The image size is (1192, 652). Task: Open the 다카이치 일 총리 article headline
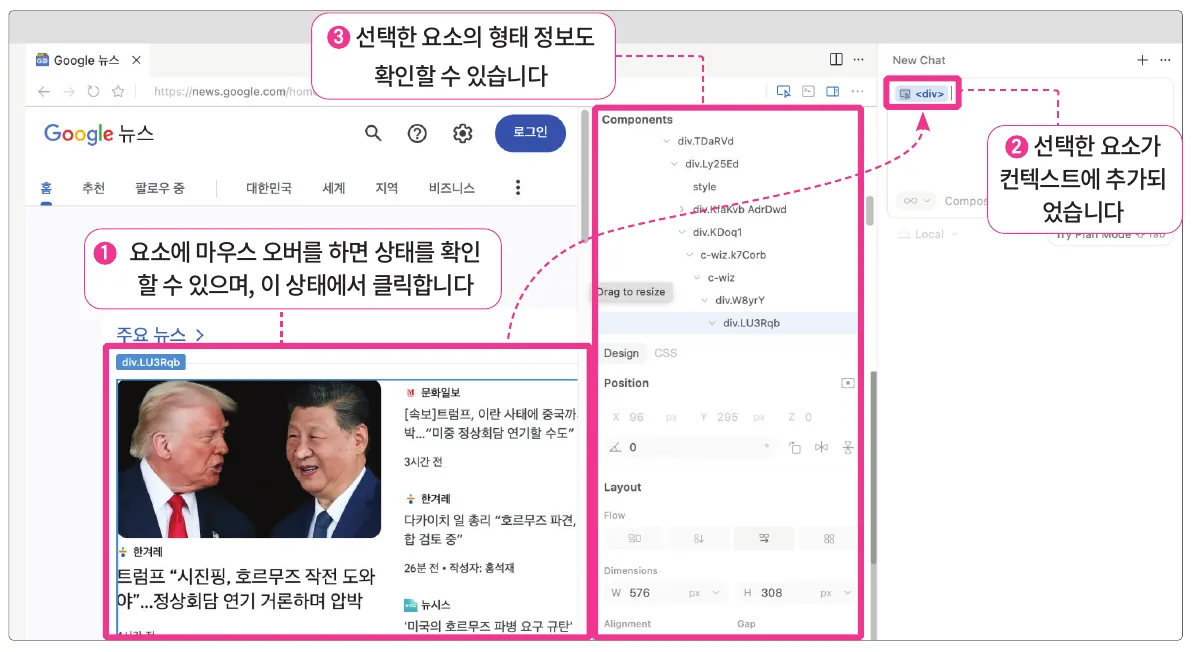pos(490,530)
